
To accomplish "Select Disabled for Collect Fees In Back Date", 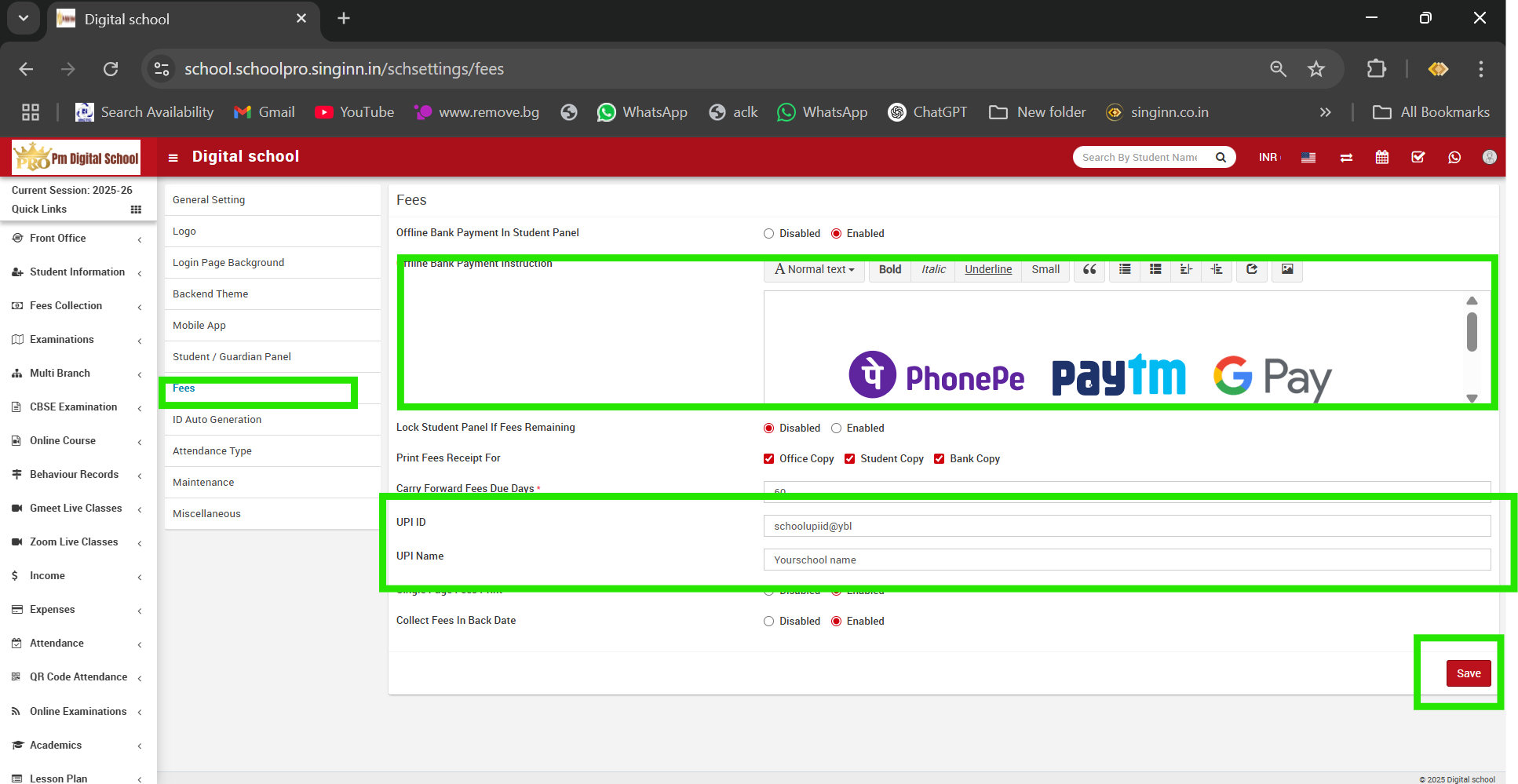I will pyautogui.click(x=769, y=622).
